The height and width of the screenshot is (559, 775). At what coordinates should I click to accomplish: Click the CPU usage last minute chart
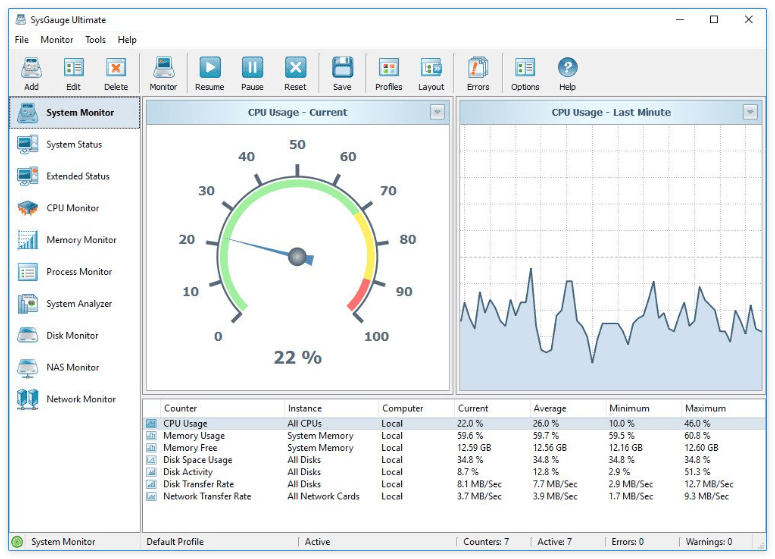(x=611, y=257)
